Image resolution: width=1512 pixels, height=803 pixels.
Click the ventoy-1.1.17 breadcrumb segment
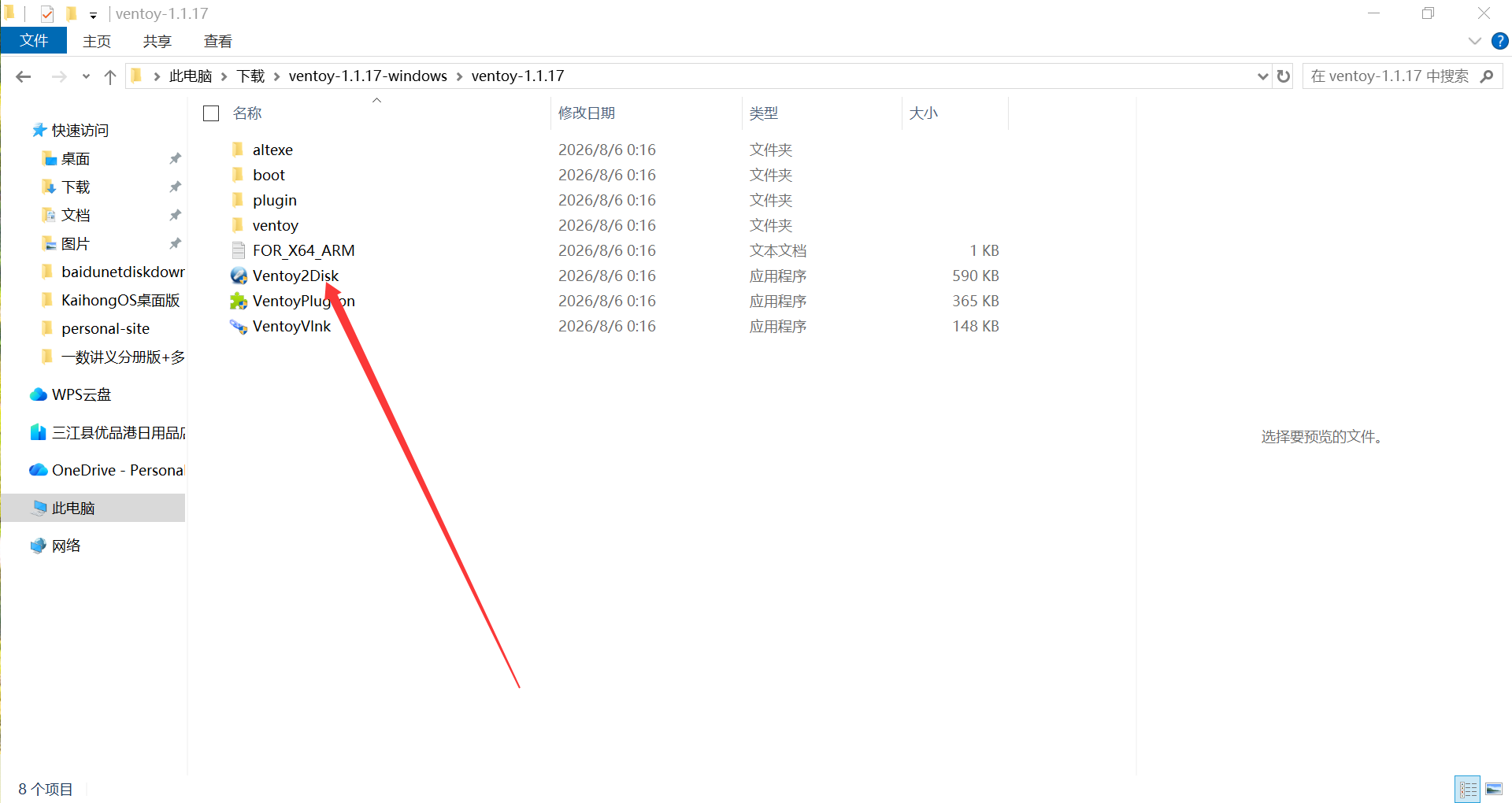click(517, 76)
